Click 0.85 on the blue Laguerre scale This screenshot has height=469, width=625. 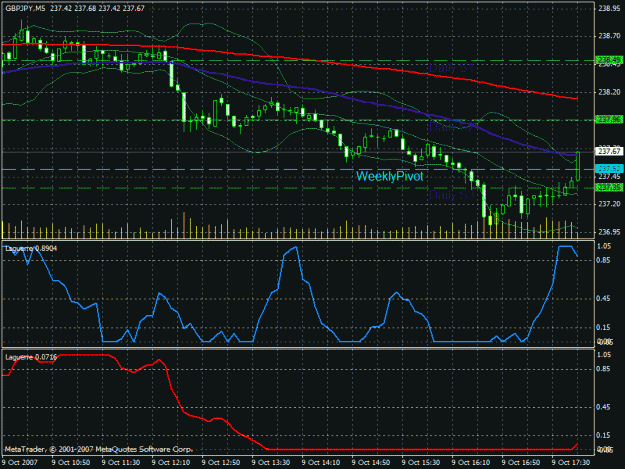point(604,260)
